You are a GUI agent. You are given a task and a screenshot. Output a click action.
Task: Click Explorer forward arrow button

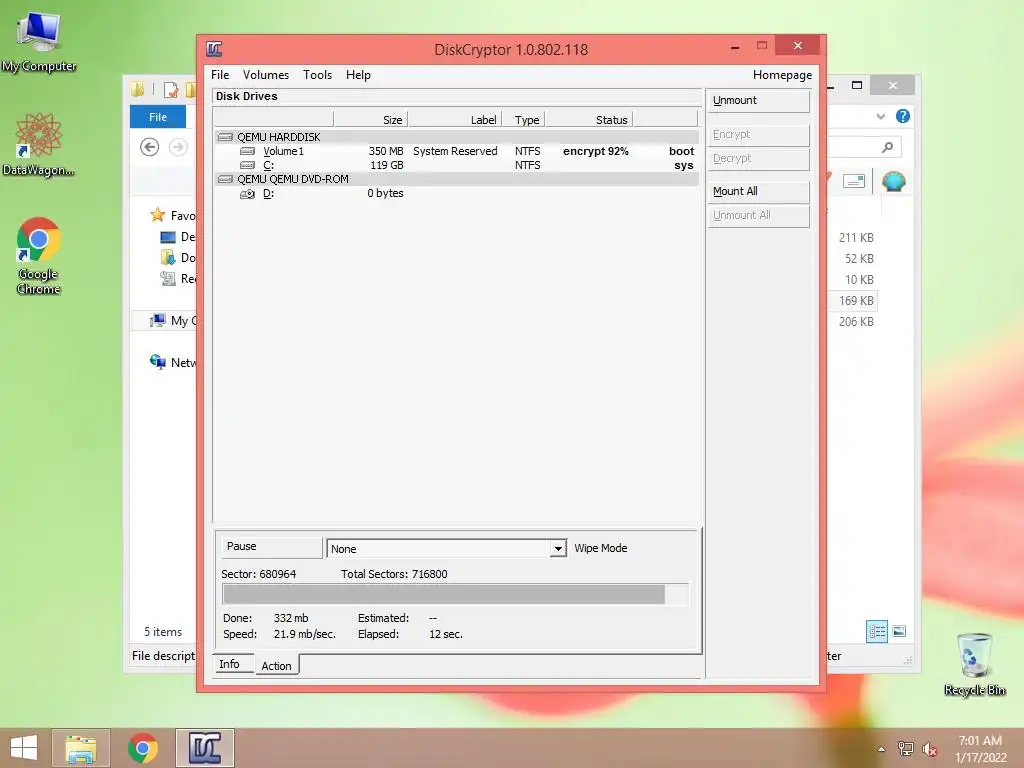tap(178, 147)
